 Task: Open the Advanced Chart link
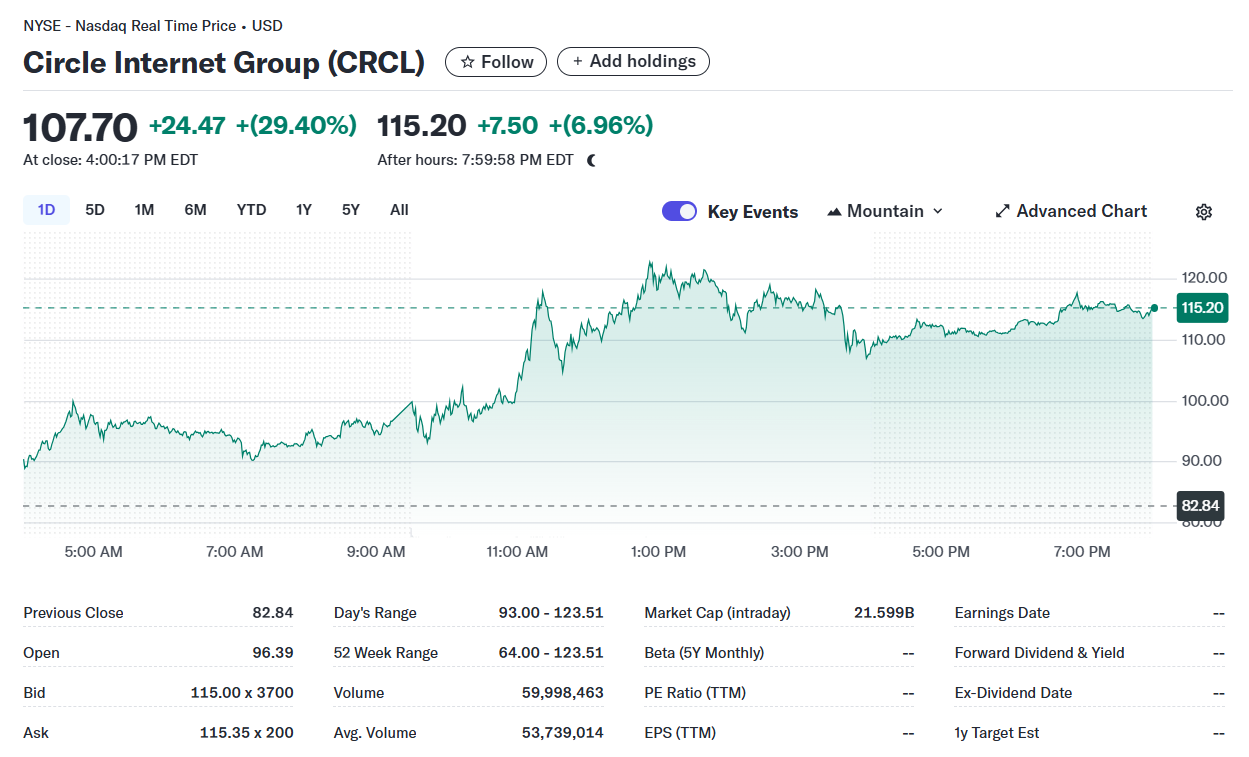(1081, 212)
